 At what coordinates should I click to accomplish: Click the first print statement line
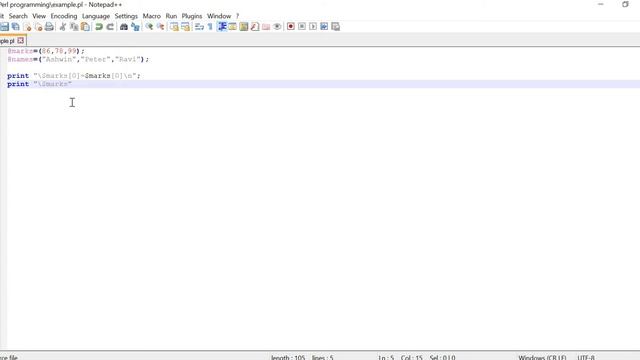73,76
